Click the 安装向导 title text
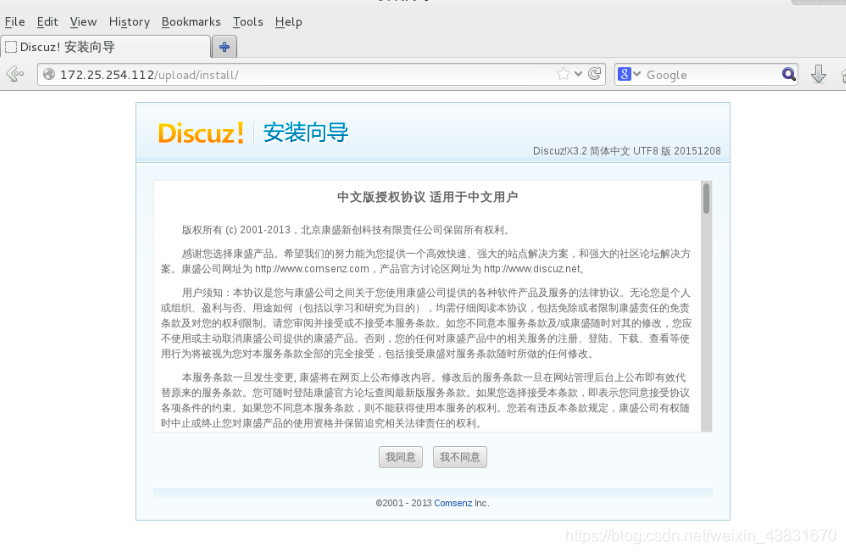The image size is (846, 554). click(x=306, y=133)
